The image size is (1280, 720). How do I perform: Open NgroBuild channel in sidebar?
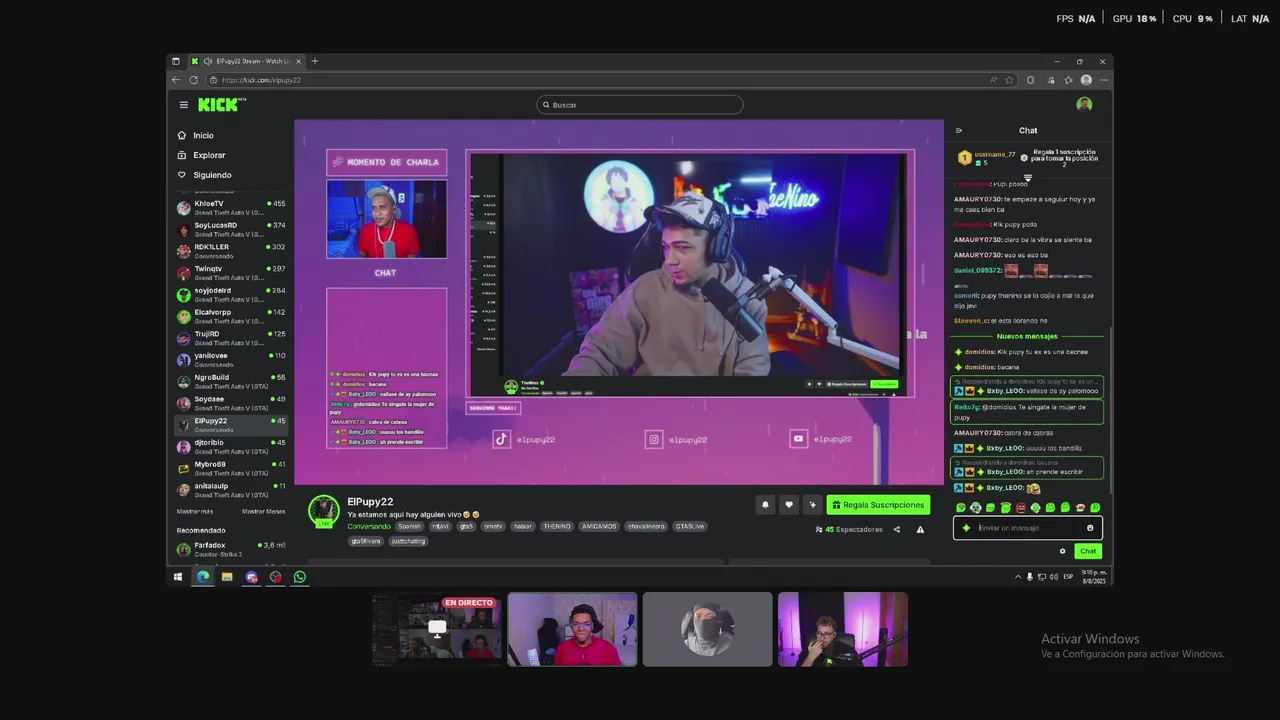(x=231, y=381)
